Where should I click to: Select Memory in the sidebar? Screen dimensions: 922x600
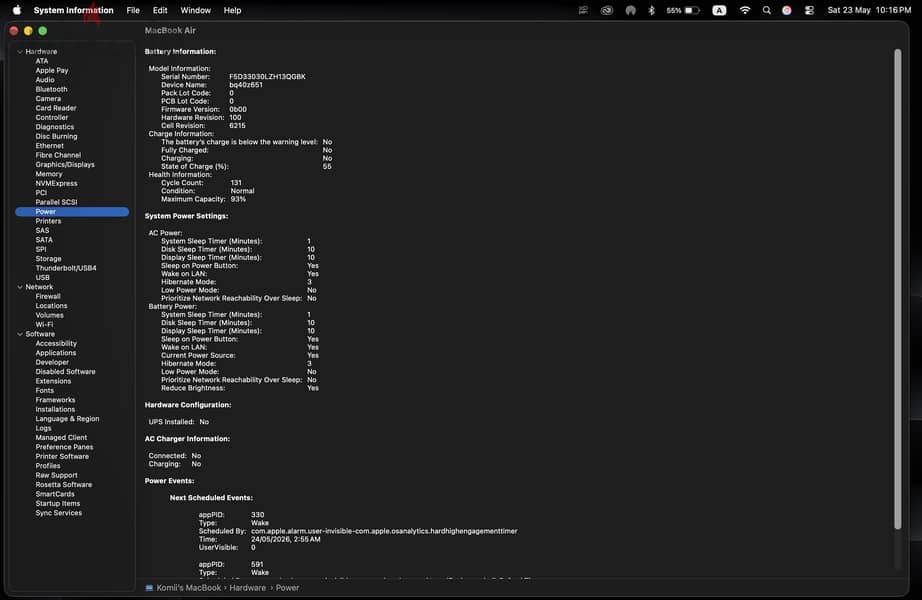[x=49, y=174]
